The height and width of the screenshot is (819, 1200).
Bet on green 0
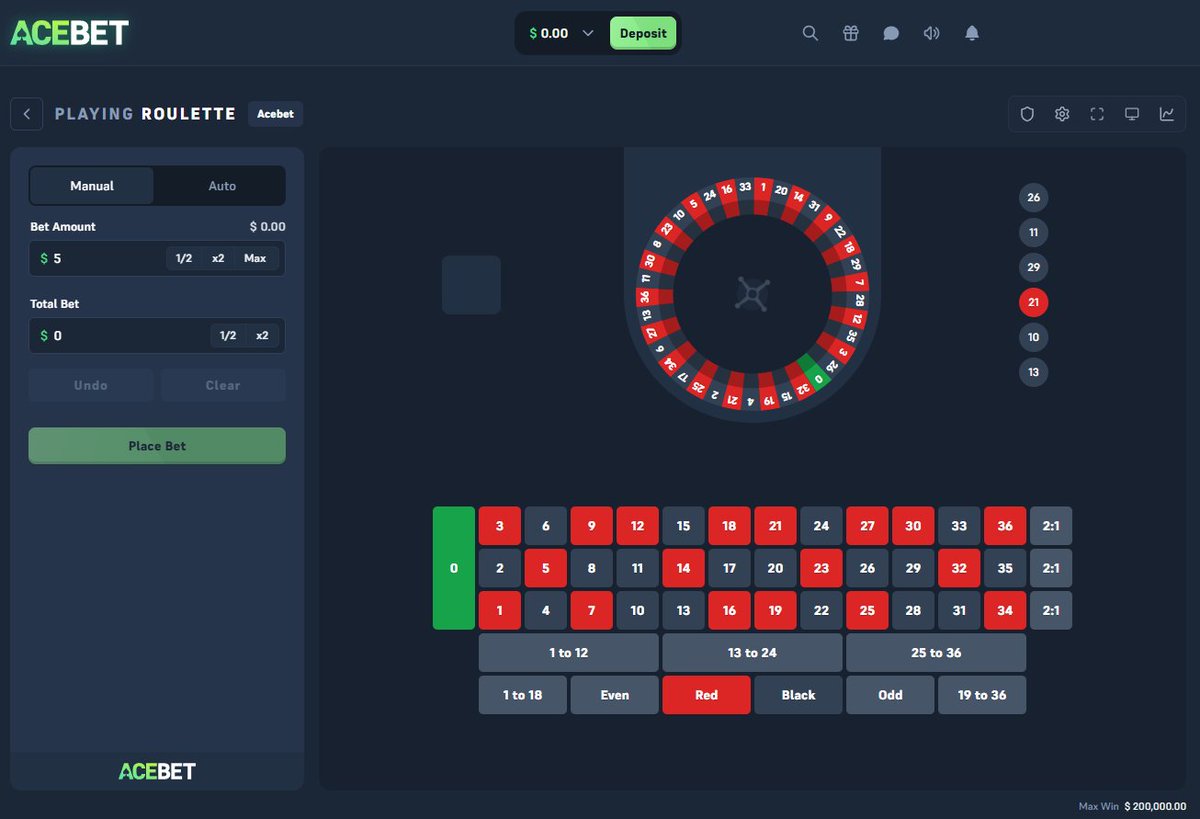pyautogui.click(x=454, y=568)
